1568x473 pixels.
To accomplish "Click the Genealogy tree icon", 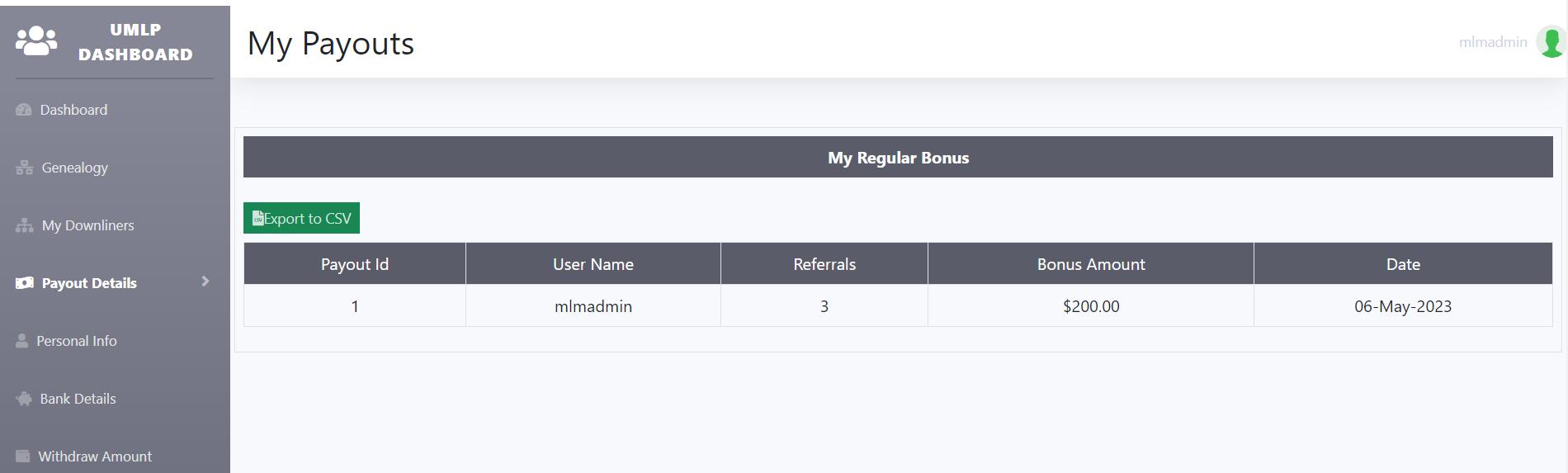I will point(25,168).
